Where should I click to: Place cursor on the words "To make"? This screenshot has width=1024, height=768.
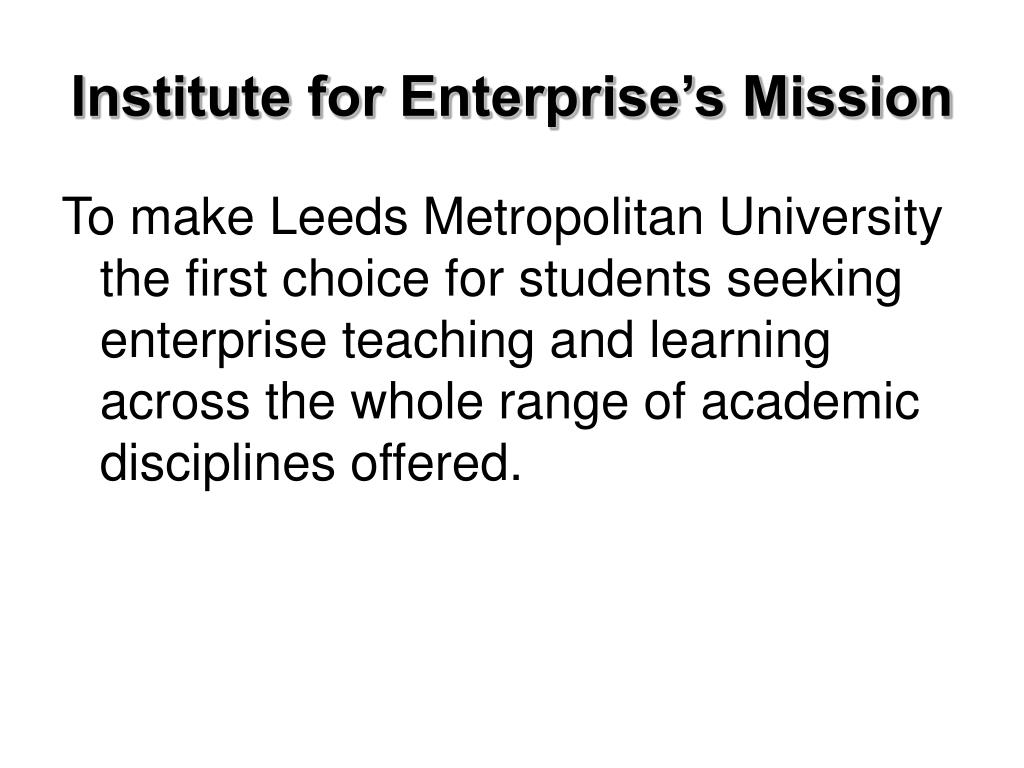click(159, 217)
